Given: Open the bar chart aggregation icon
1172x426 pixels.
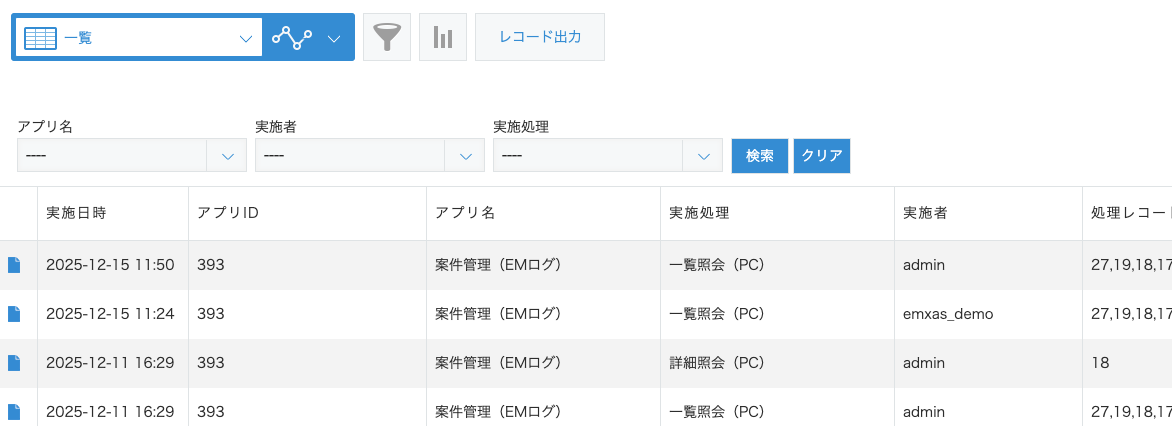Looking at the screenshot, I should pyautogui.click(x=443, y=38).
